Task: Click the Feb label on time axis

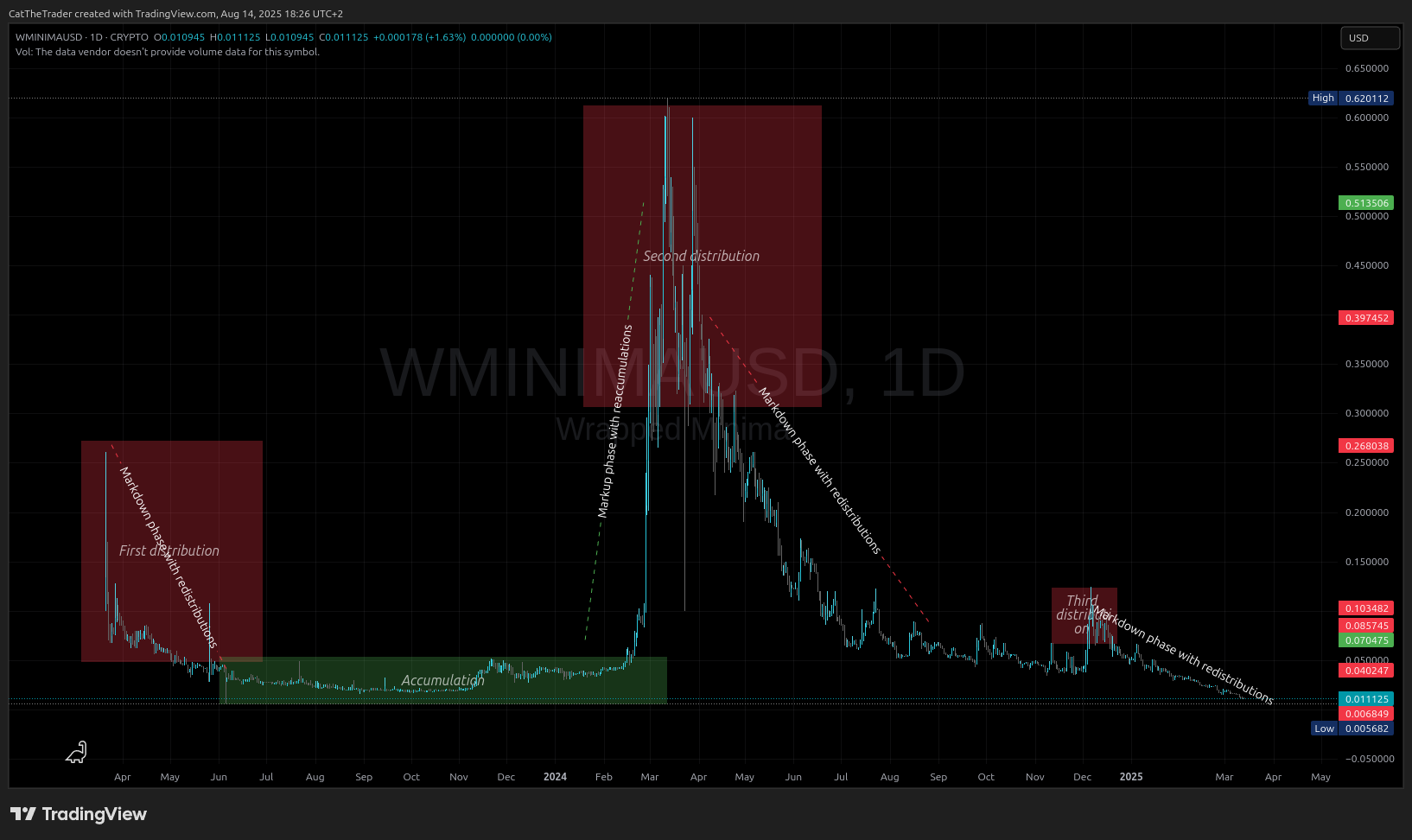Action: (604, 777)
